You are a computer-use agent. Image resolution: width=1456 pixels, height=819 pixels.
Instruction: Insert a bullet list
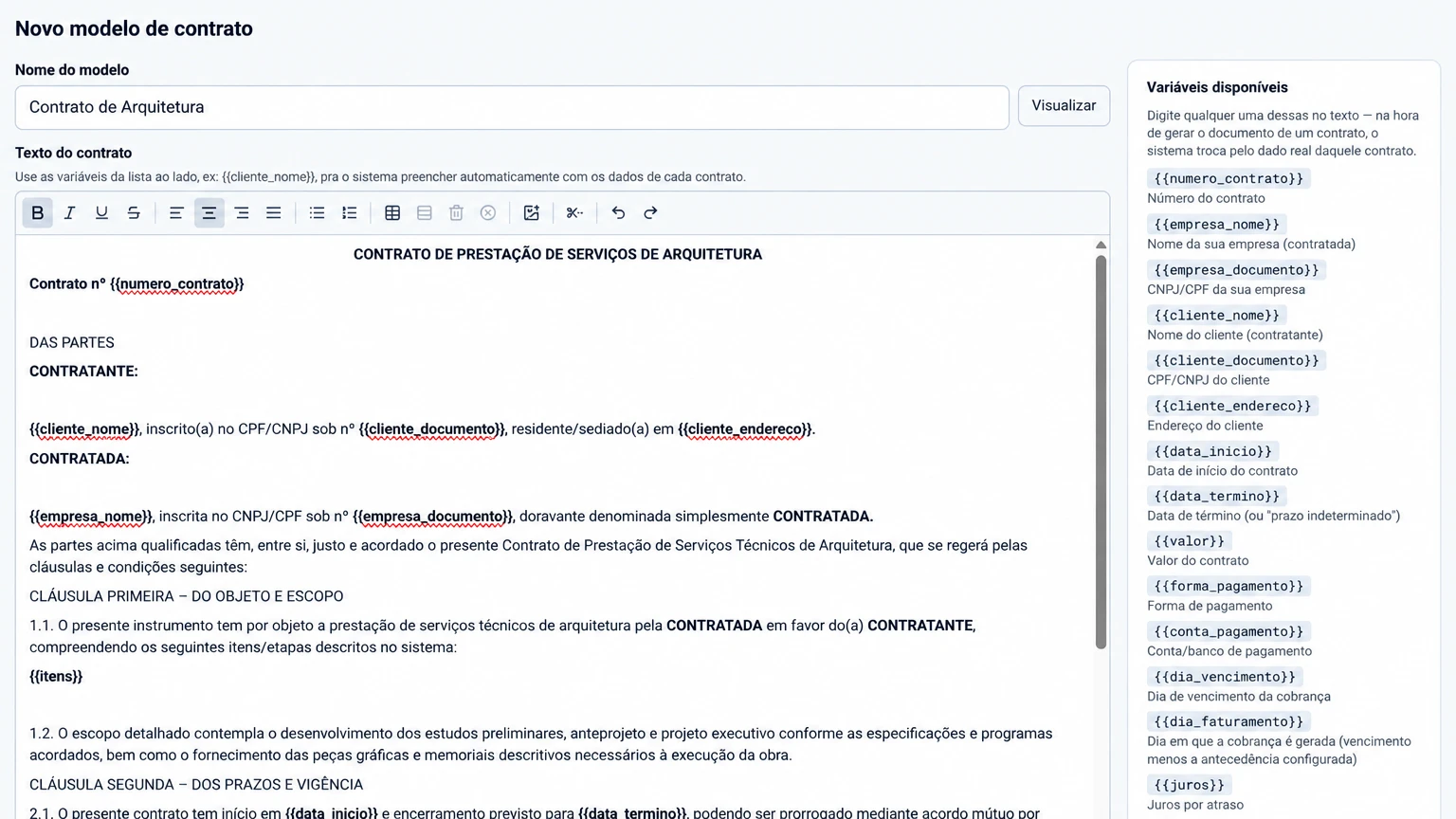(318, 213)
